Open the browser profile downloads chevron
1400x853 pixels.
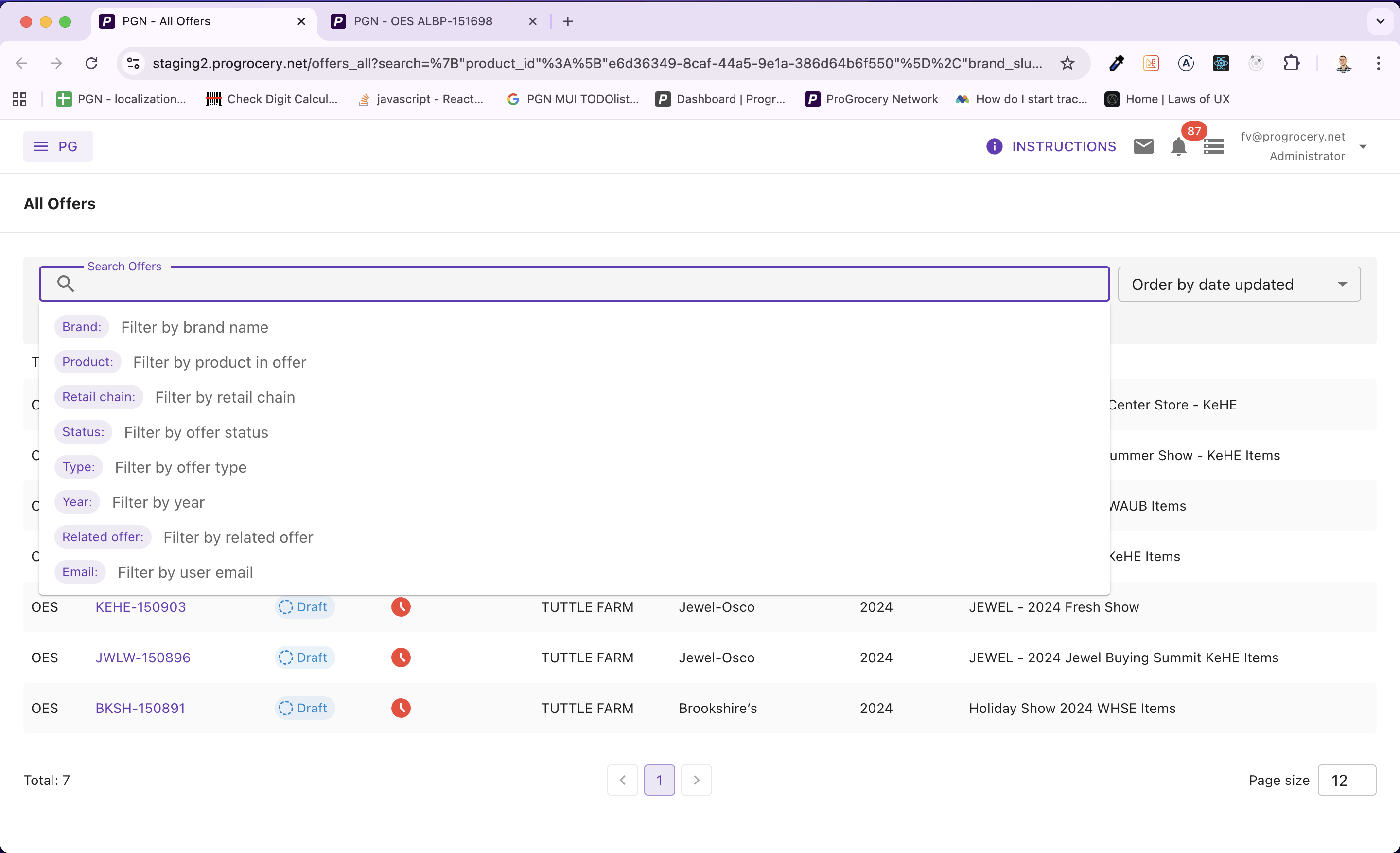click(1380, 21)
